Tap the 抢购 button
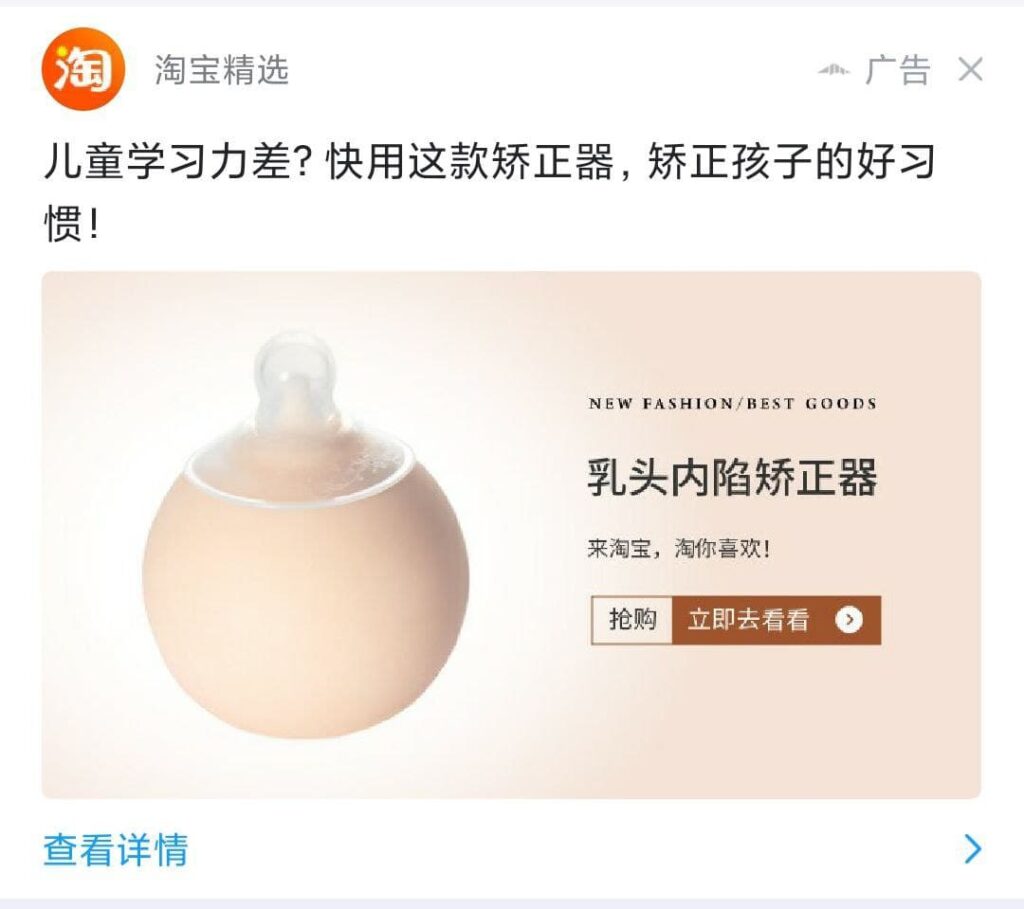The image size is (1024, 909). pyautogui.click(x=632, y=620)
